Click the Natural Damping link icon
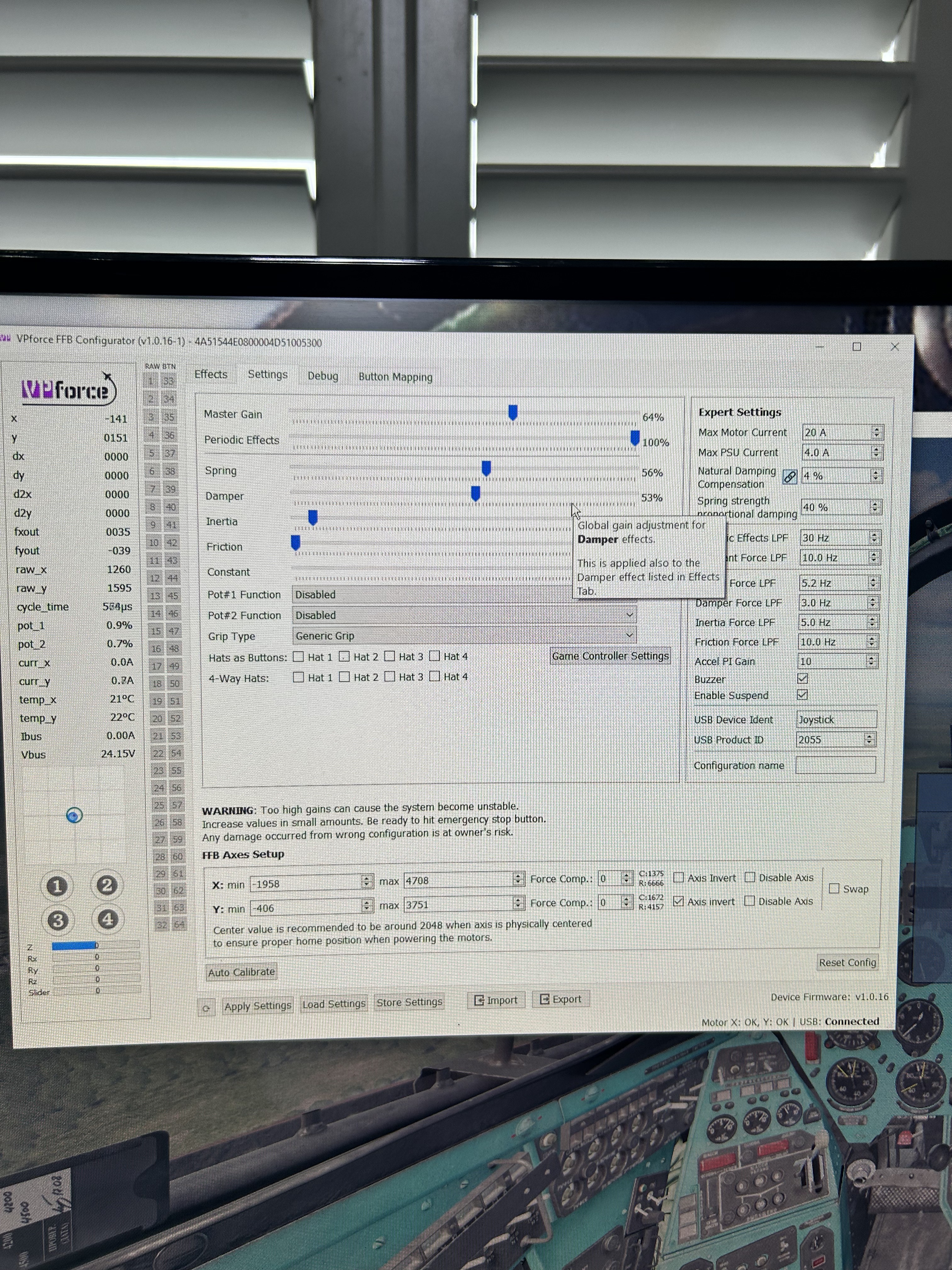Screen dimensions: 952x1270 click(x=790, y=477)
